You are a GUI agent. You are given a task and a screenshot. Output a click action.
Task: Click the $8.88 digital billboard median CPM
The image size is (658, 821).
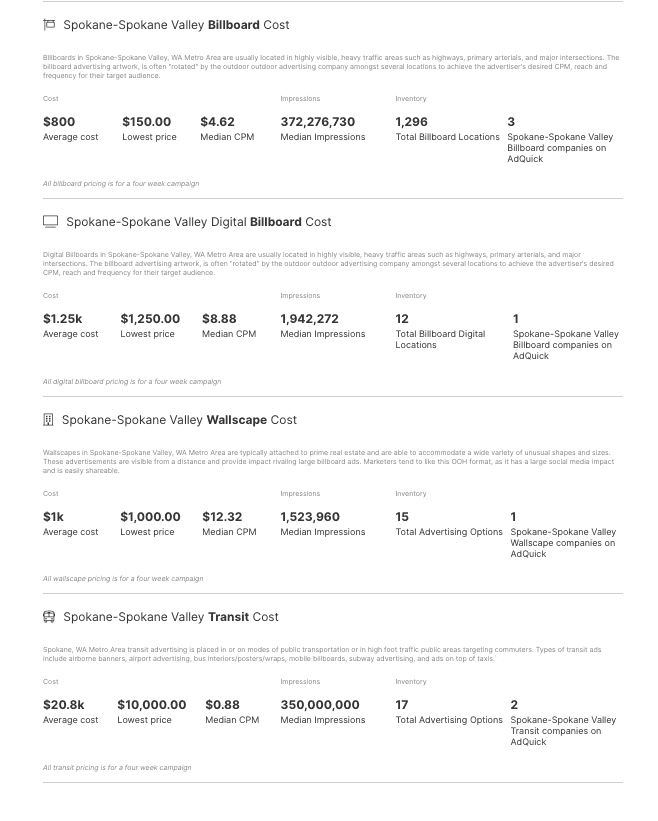click(x=219, y=318)
